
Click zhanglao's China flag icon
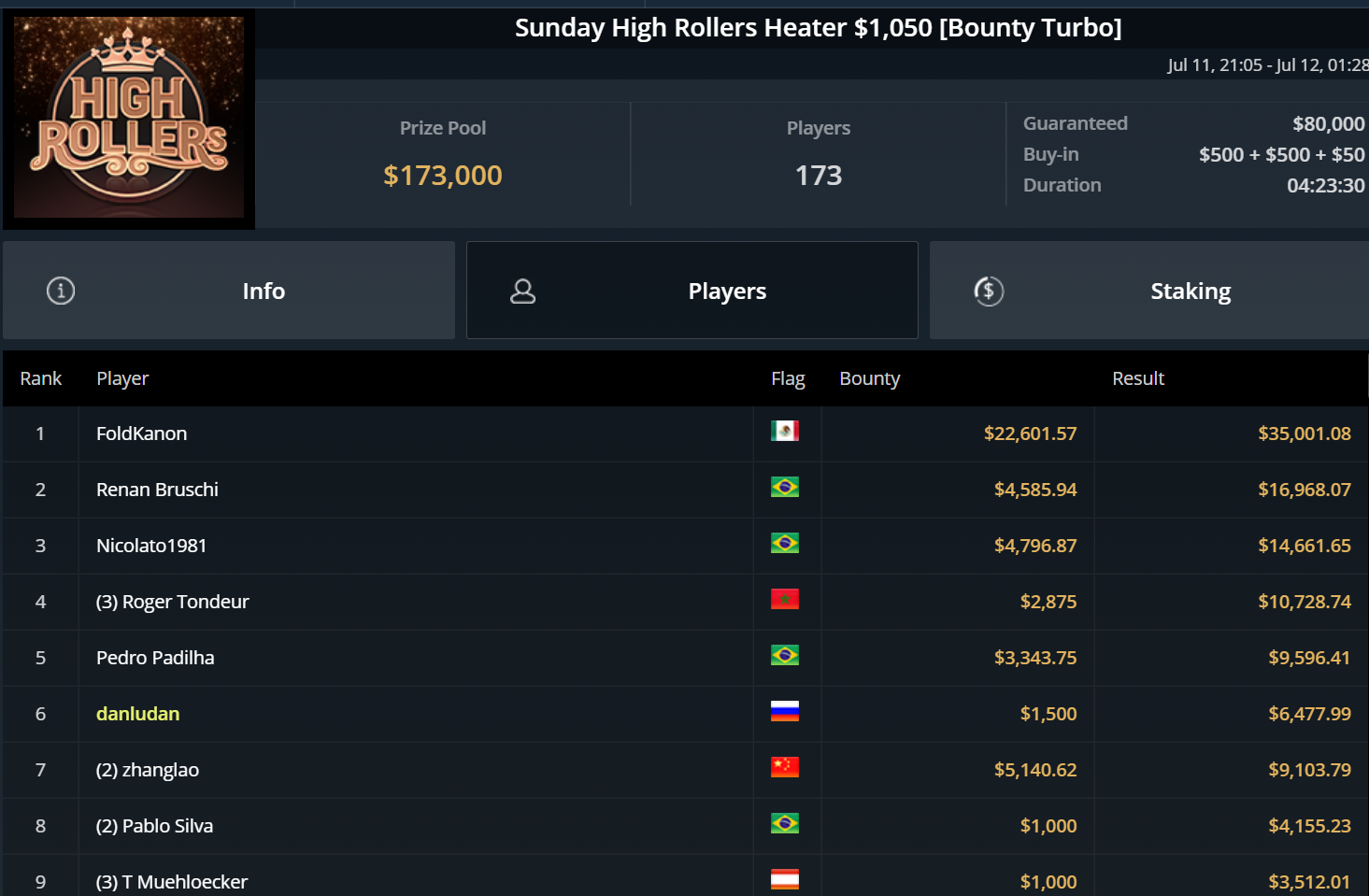pyautogui.click(x=785, y=768)
